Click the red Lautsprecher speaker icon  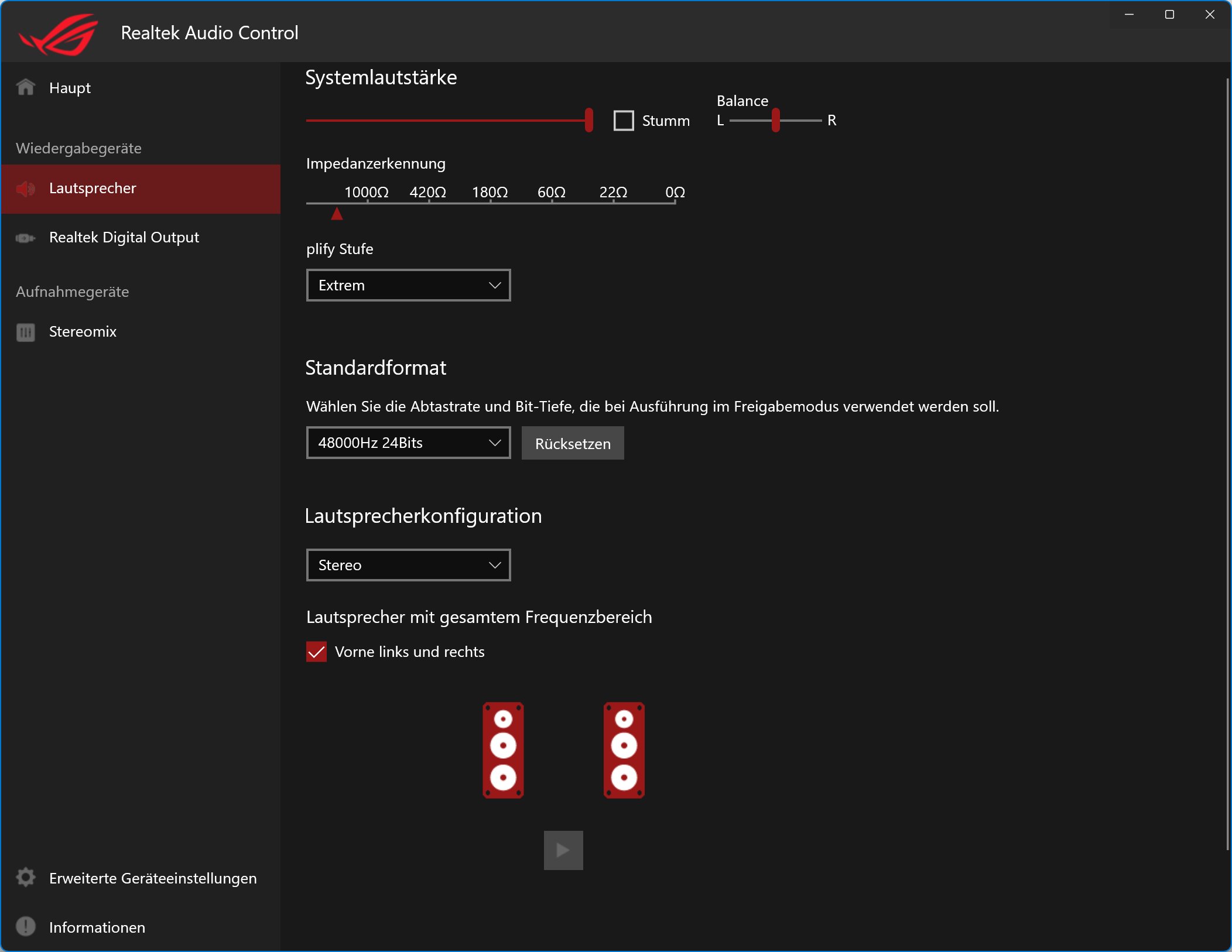tap(25, 189)
